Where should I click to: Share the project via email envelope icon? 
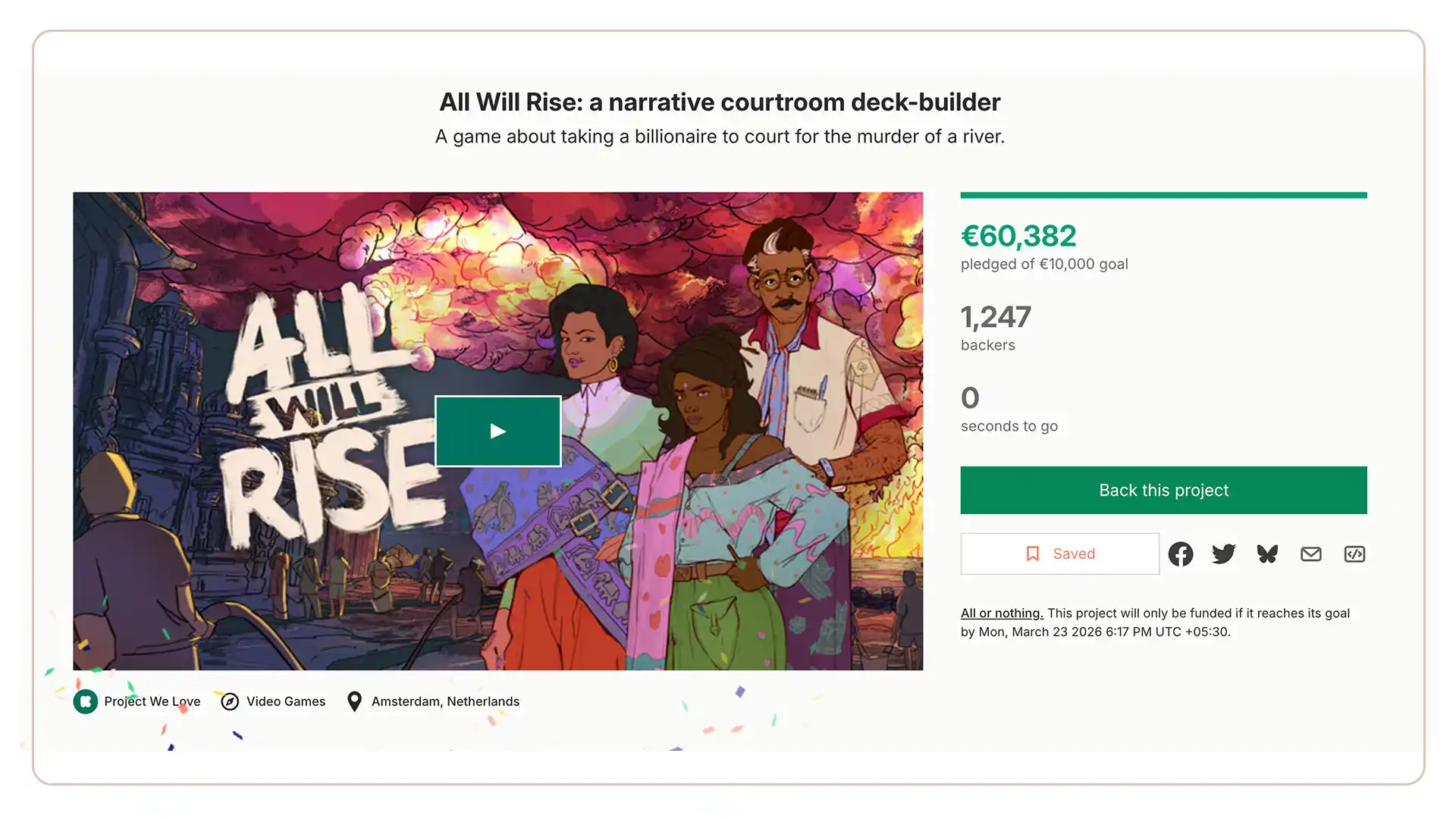1310,554
